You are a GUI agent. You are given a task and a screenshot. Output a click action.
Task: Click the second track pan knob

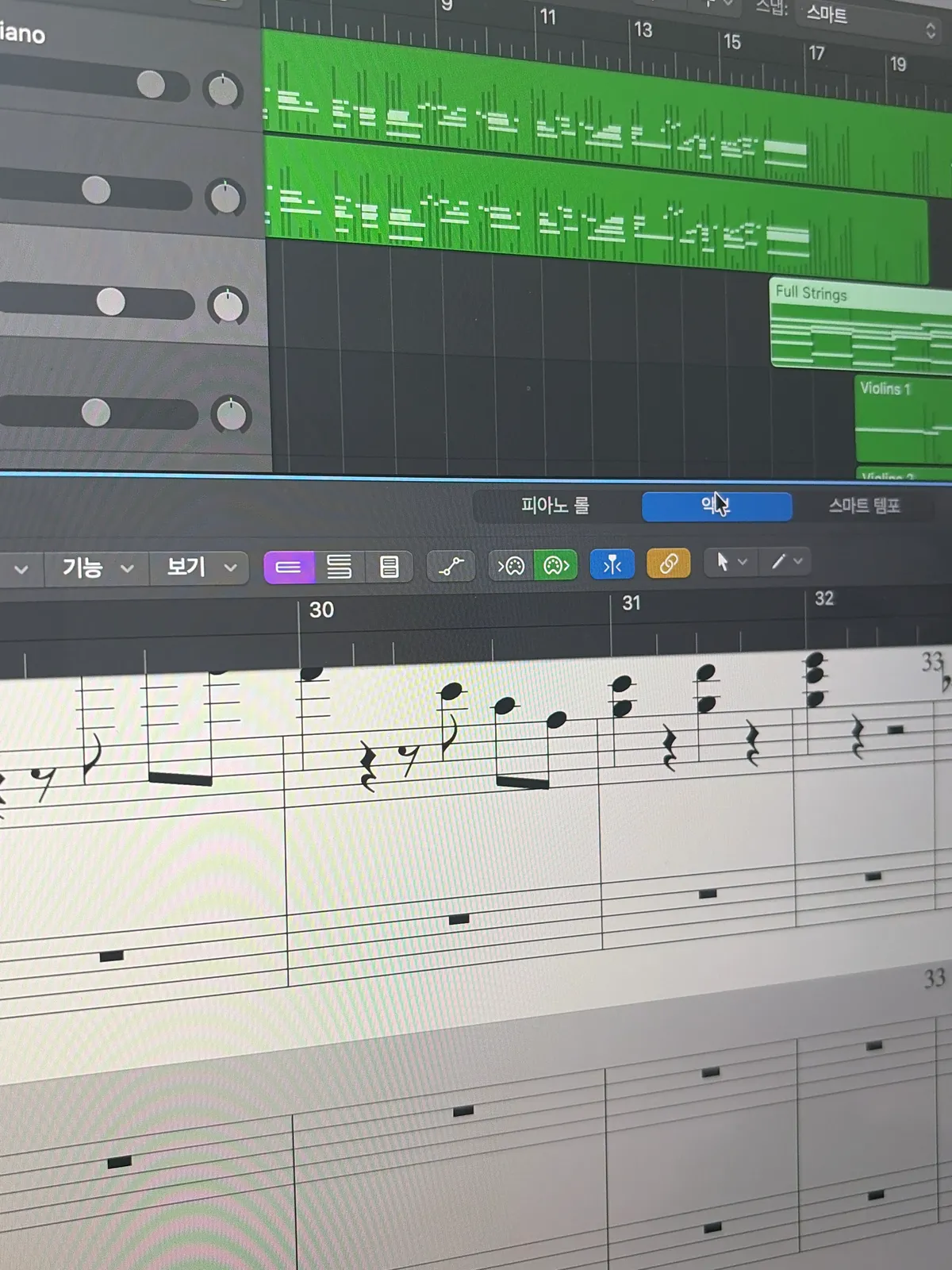225,198
